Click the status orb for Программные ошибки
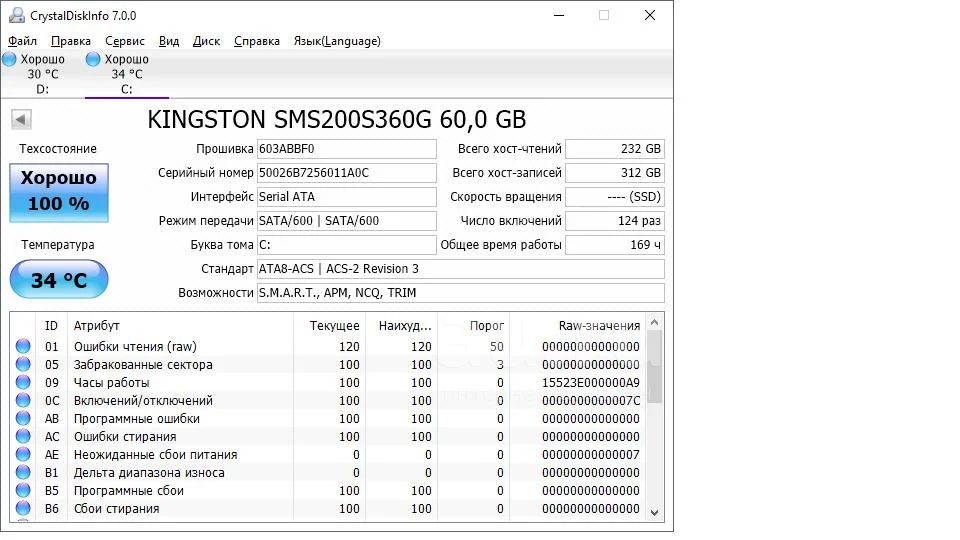 (23, 418)
